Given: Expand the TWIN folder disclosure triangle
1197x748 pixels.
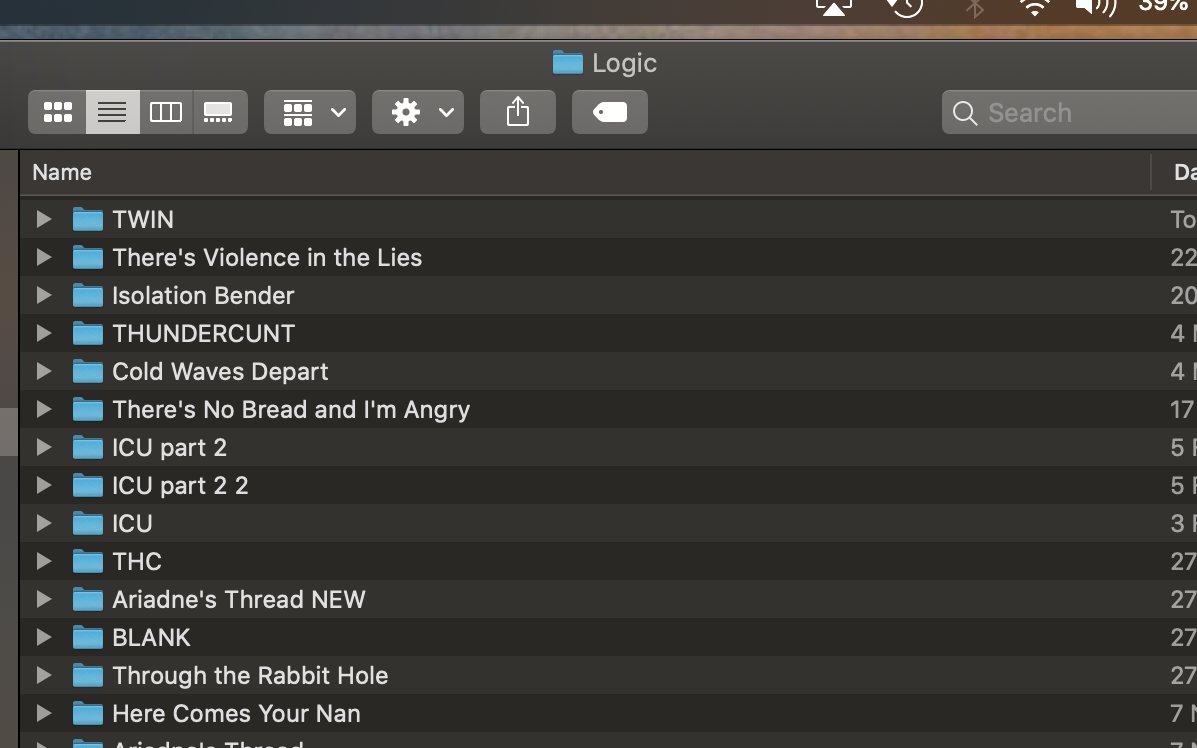Looking at the screenshot, I should 43,219.
